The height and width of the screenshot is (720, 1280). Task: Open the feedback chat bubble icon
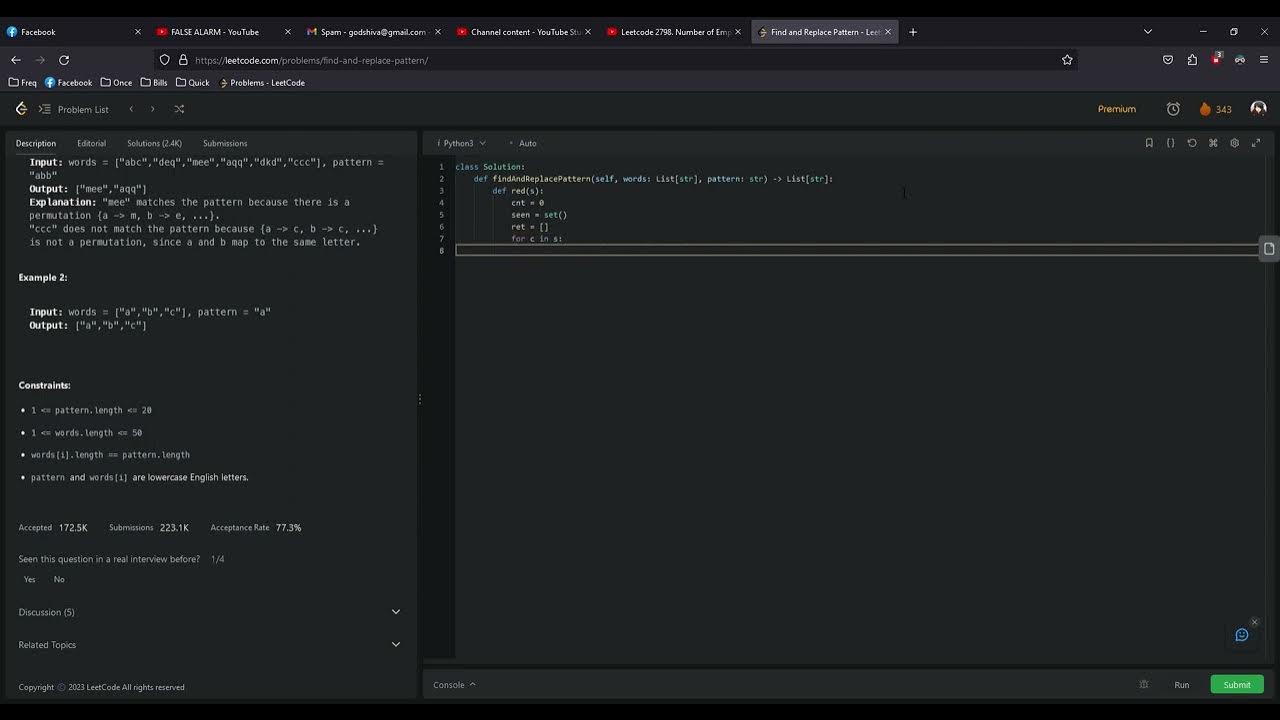[1242, 635]
